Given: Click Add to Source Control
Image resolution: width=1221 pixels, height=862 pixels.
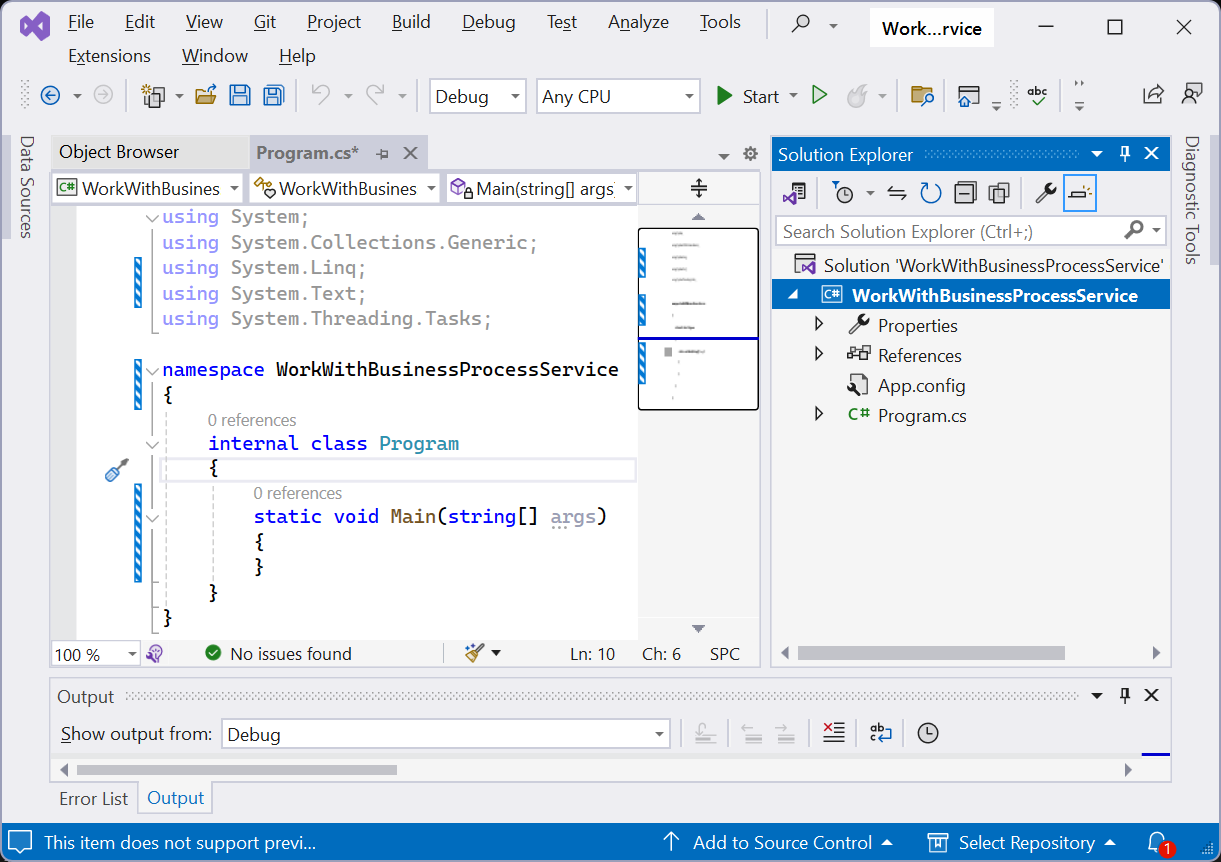Looking at the screenshot, I should click(778, 843).
